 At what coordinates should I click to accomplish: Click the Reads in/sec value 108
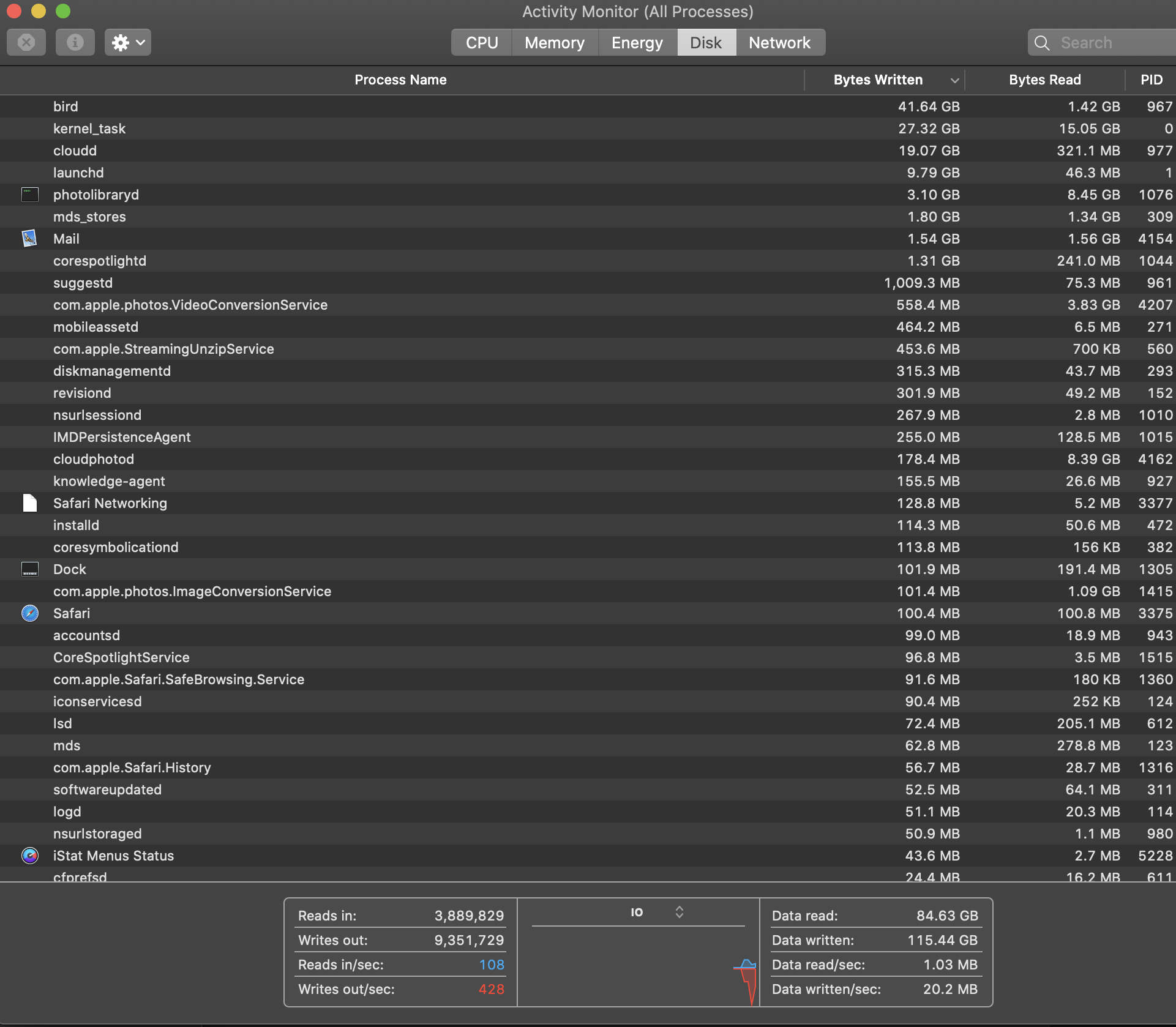[x=492, y=965]
